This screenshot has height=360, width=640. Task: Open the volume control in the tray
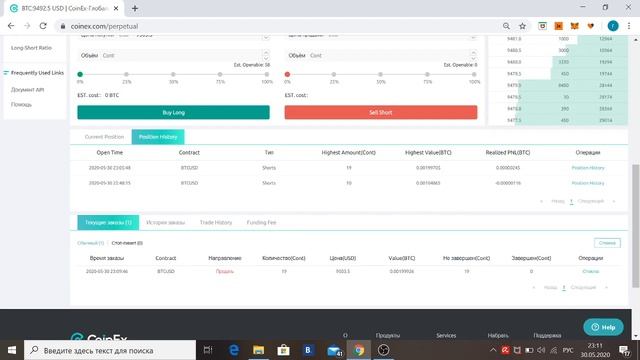(x=541, y=350)
